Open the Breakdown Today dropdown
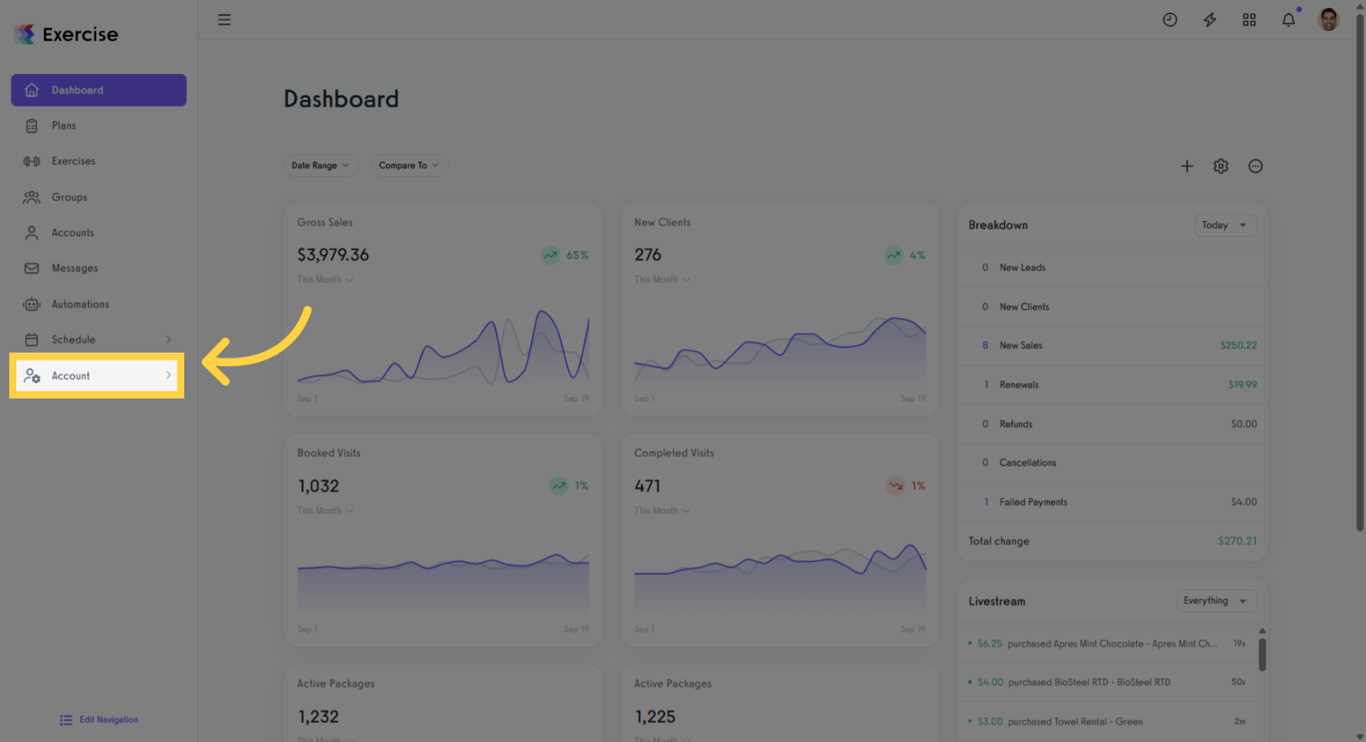Image resolution: width=1366 pixels, height=742 pixels. pyautogui.click(x=1225, y=225)
